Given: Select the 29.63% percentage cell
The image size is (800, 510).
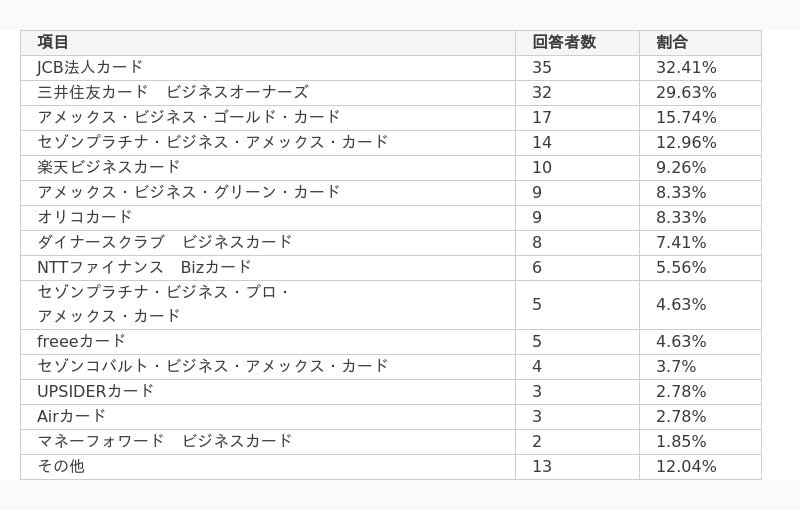Looking at the screenshot, I should (700, 93).
